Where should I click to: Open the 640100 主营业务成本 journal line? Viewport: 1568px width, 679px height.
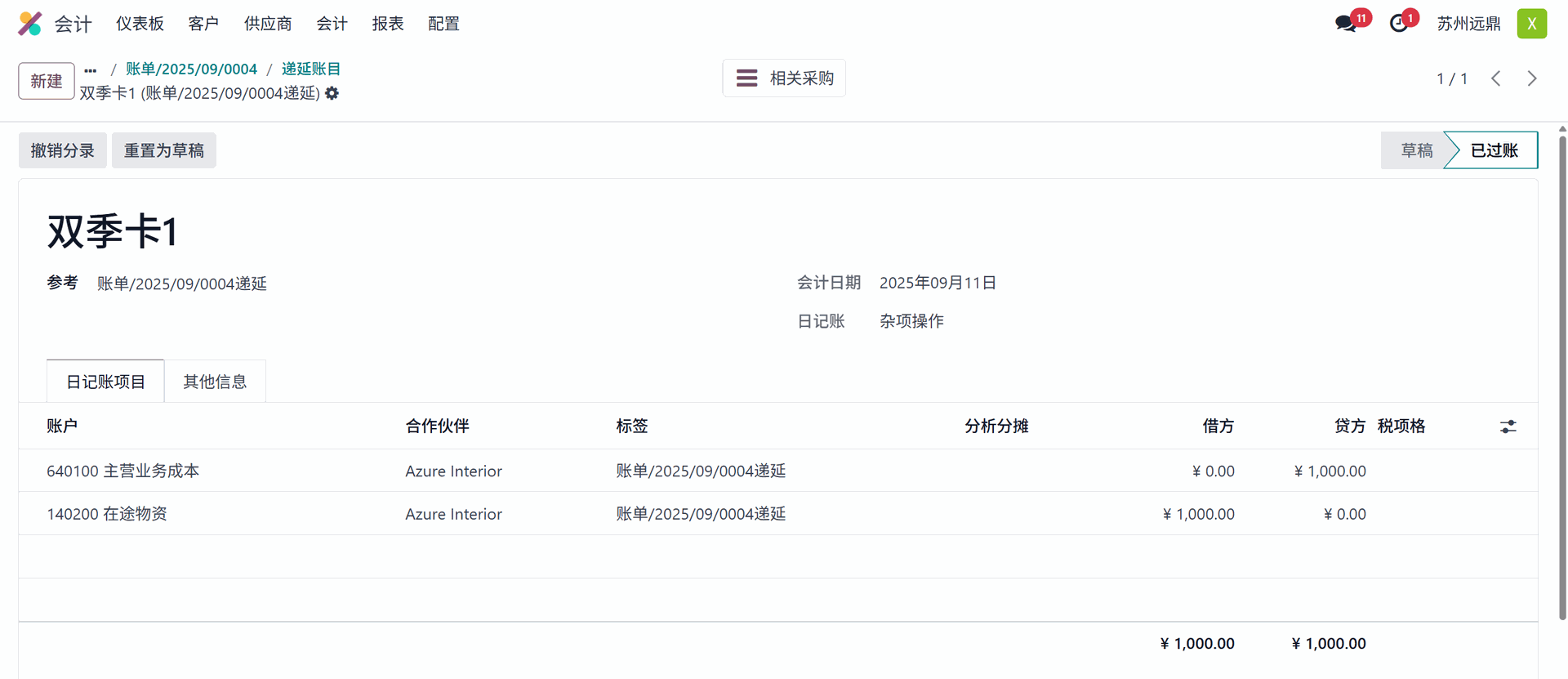click(123, 471)
